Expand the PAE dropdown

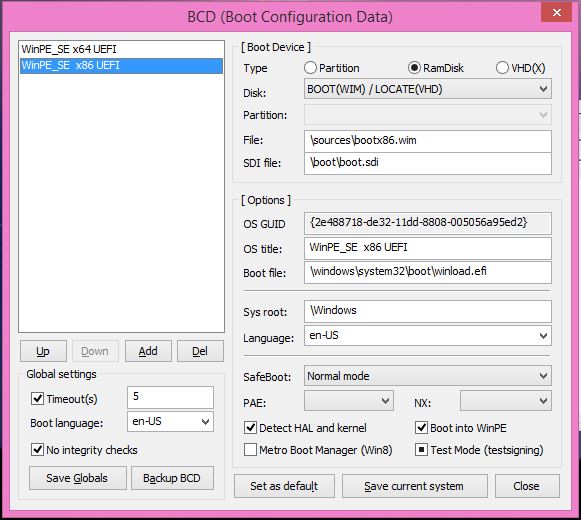349,401
